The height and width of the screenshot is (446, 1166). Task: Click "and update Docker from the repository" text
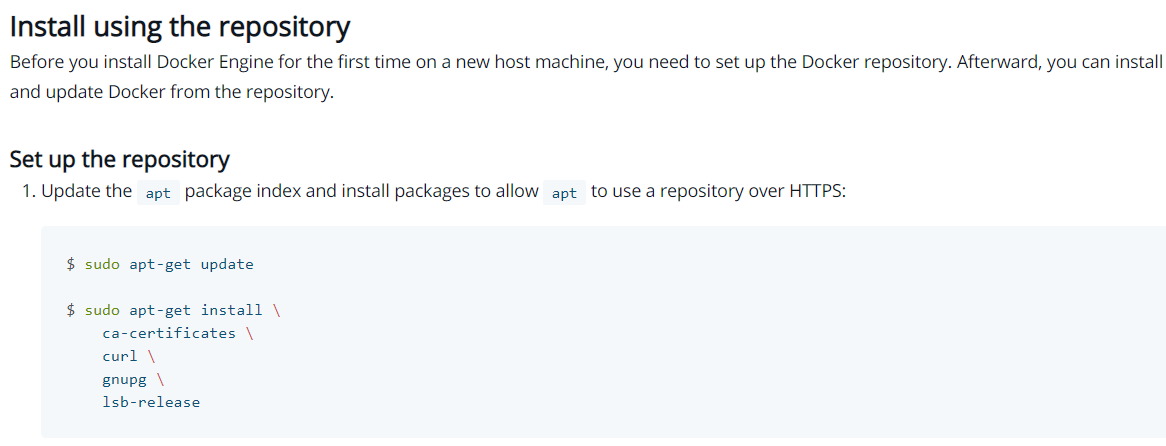170,92
